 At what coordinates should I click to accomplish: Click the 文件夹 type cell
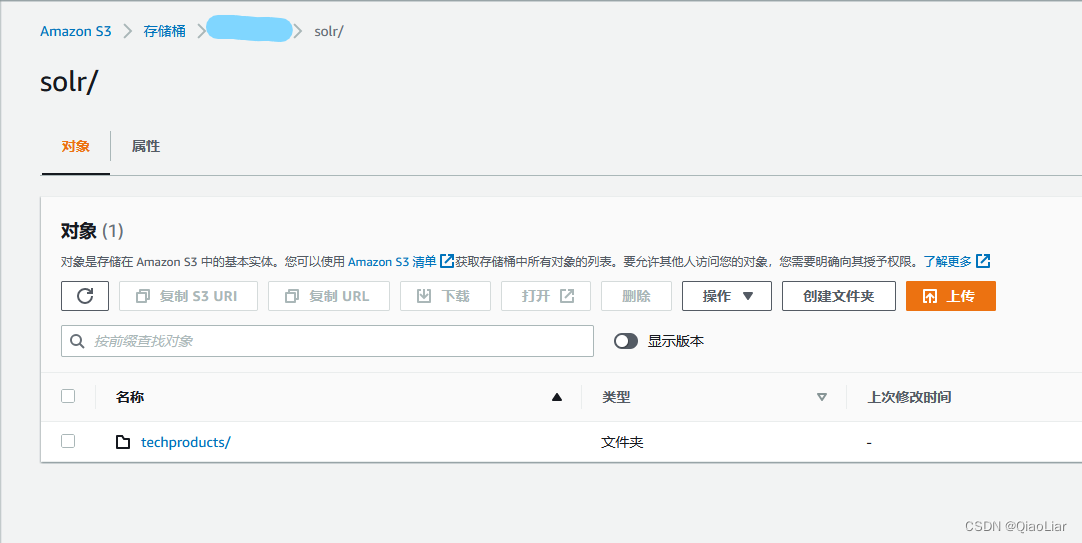(x=622, y=442)
